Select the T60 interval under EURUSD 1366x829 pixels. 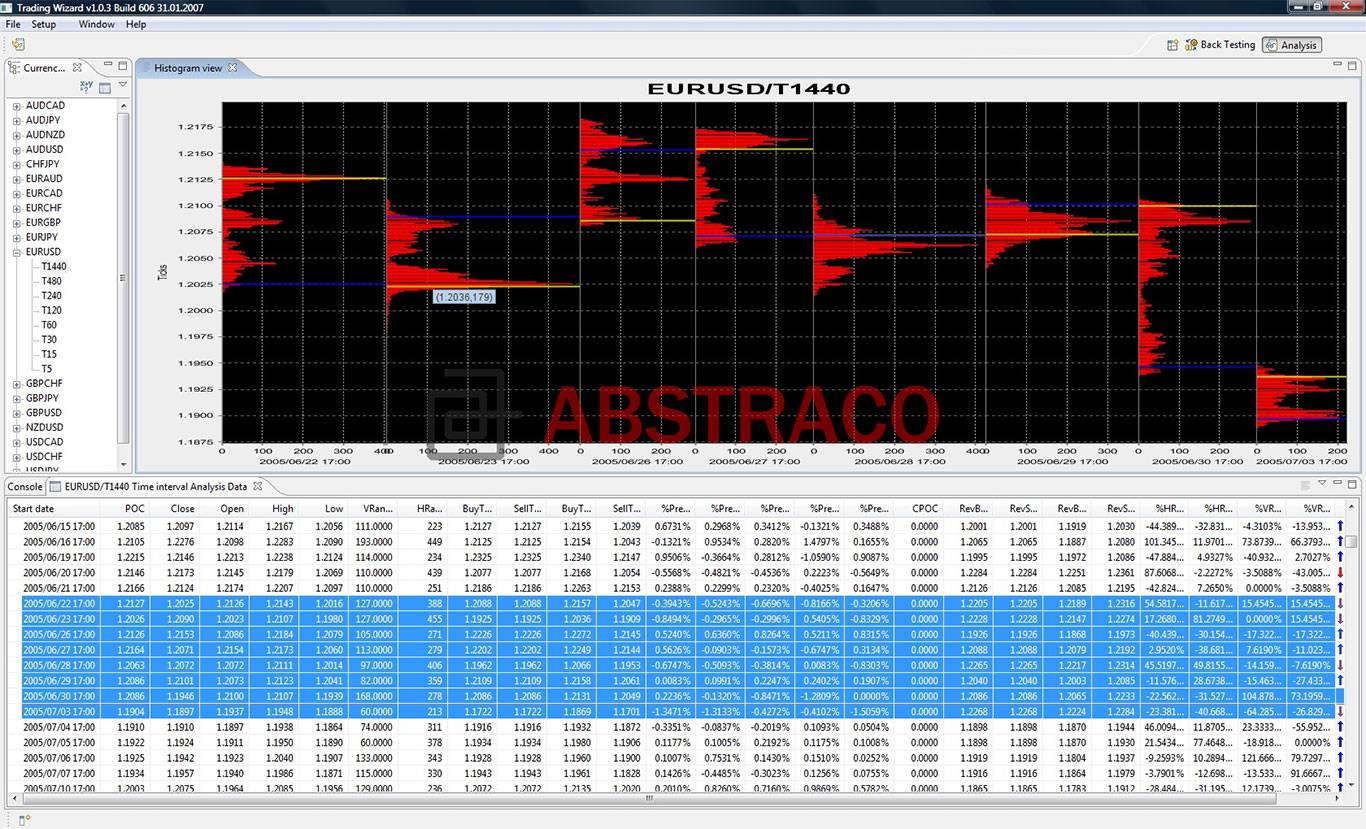click(47, 324)
